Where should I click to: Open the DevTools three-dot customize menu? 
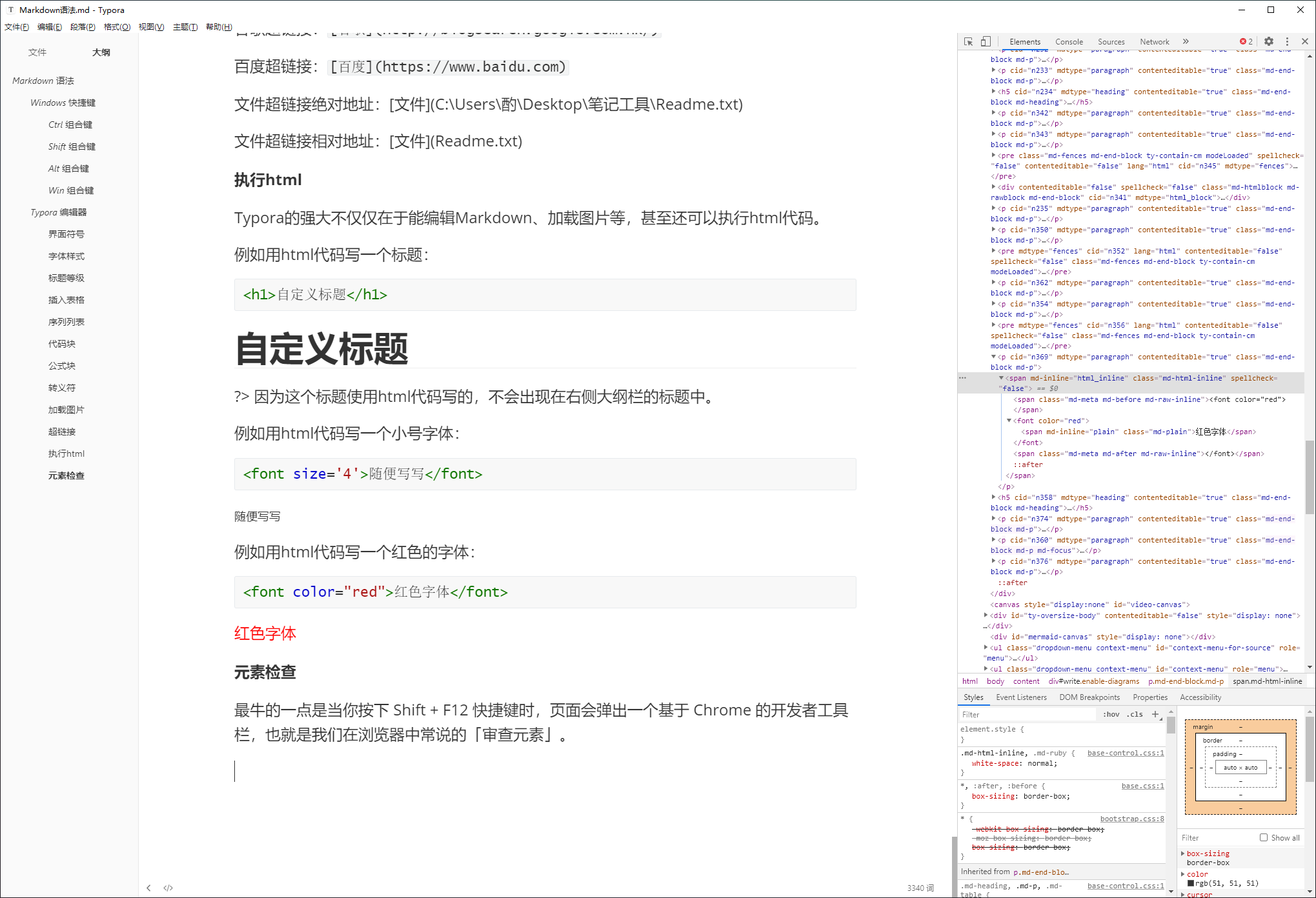pyautogui.click(x=1287, y=41)
